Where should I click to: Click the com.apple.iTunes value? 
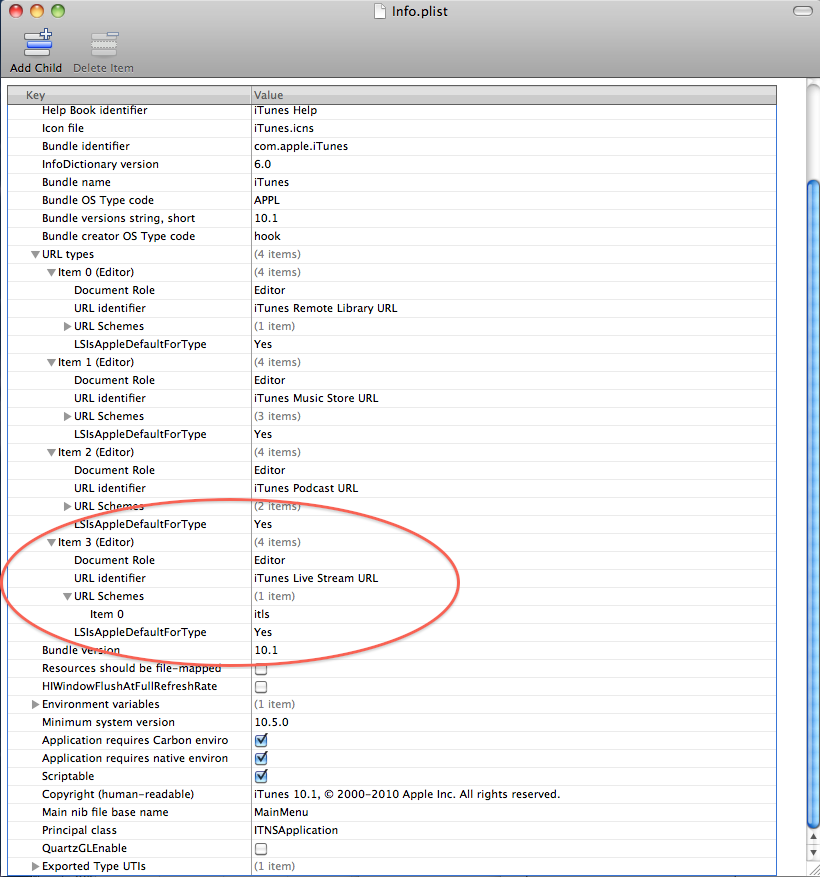coord(301,146)
